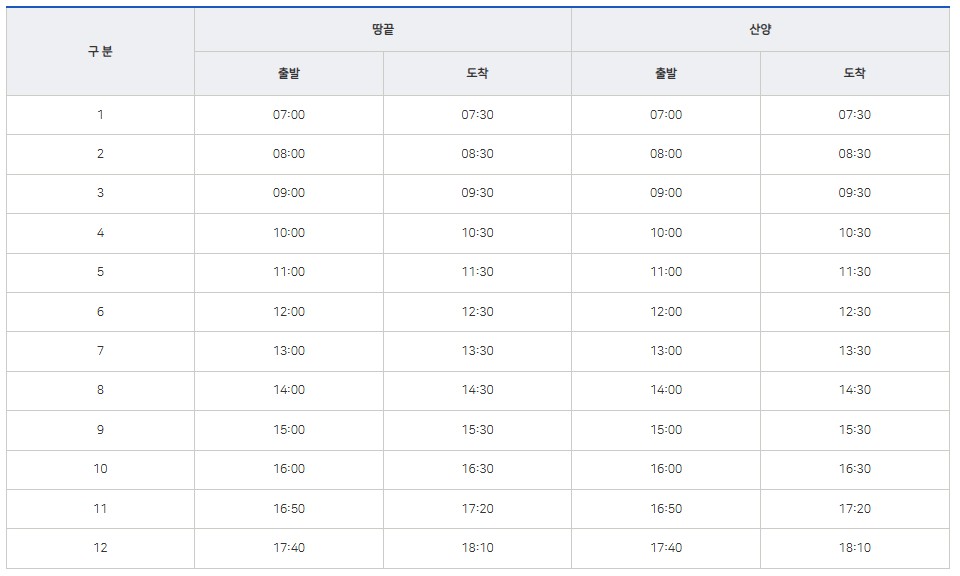The image size is (960, 576).
Task: Click the 도착 subheader under 산양
Action: pyautogui.click(x=855, y=73)
